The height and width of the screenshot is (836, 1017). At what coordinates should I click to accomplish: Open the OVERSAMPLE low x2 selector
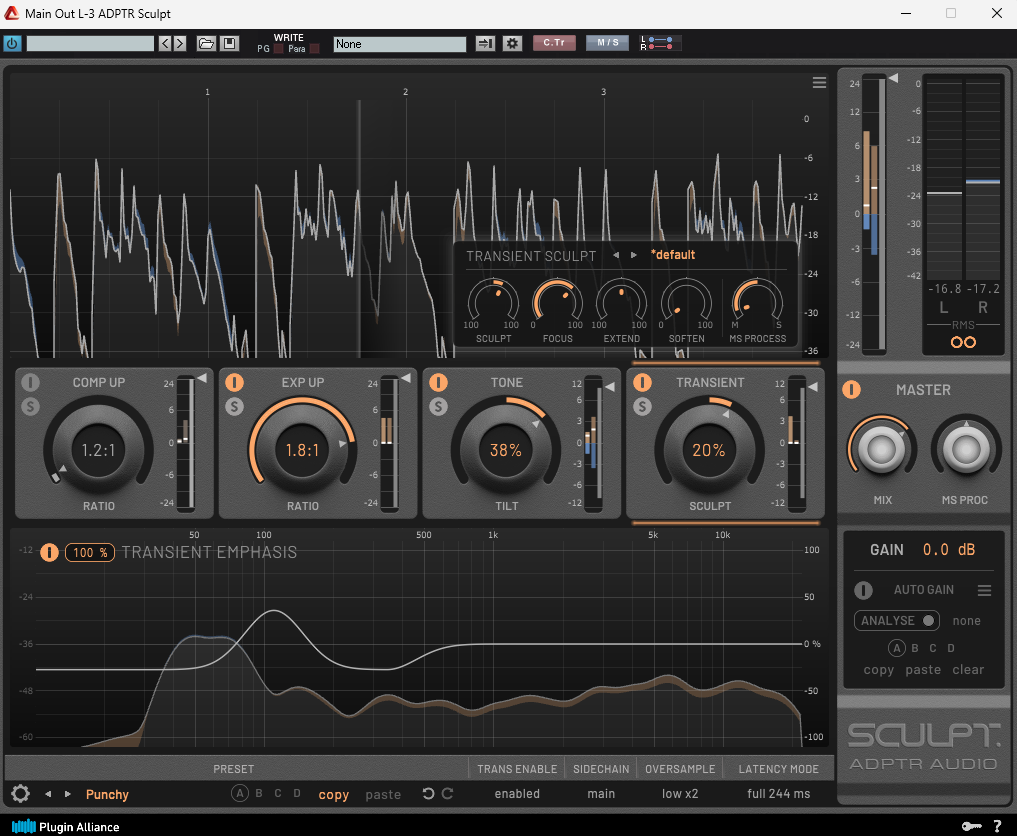[680, 794]
